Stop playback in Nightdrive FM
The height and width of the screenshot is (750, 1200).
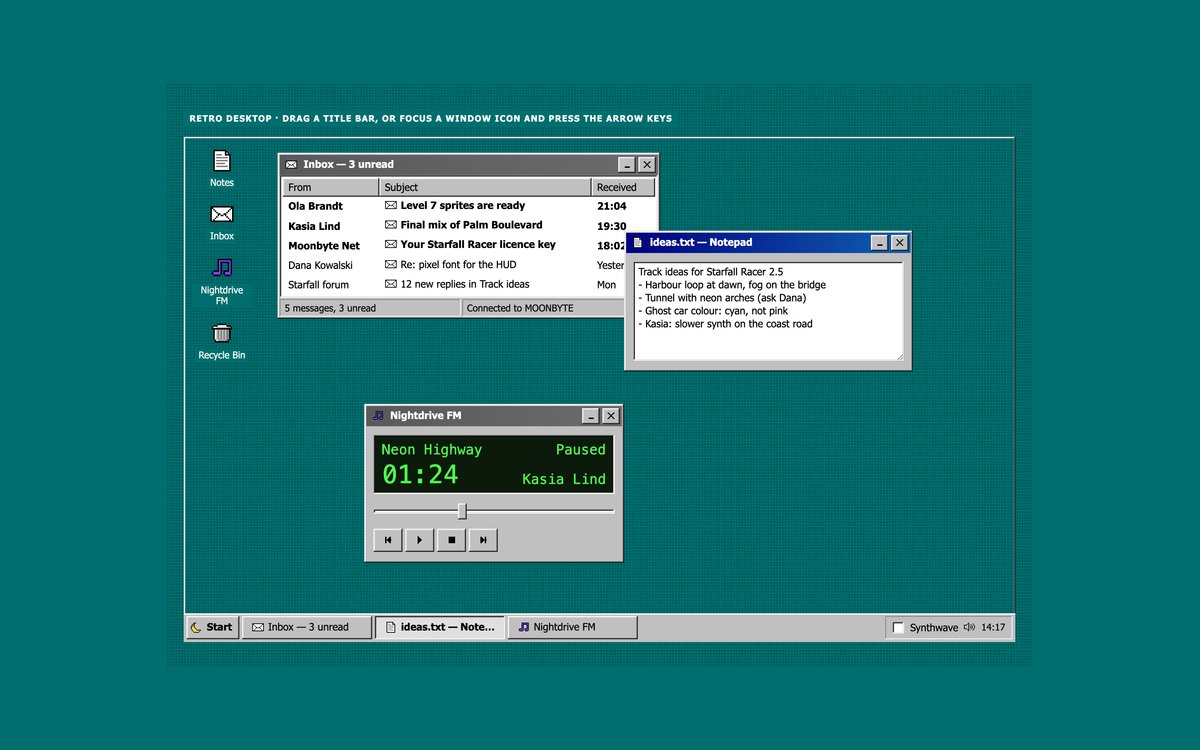(x=452, y=540)
